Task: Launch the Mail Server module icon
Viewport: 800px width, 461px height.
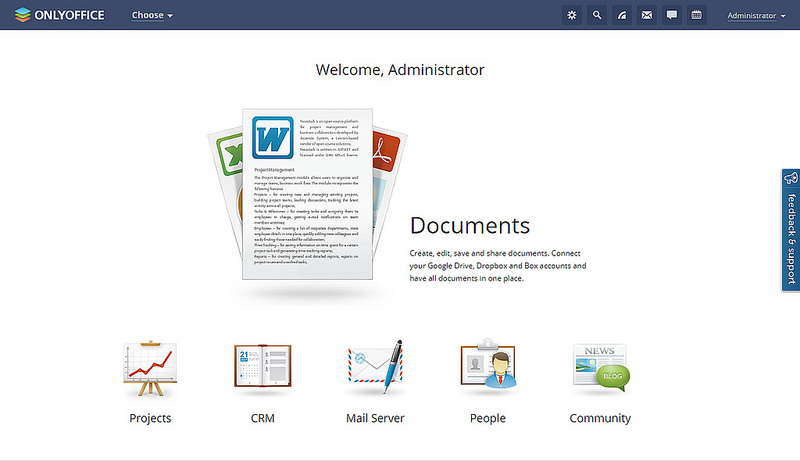Action: click(375, 366)
